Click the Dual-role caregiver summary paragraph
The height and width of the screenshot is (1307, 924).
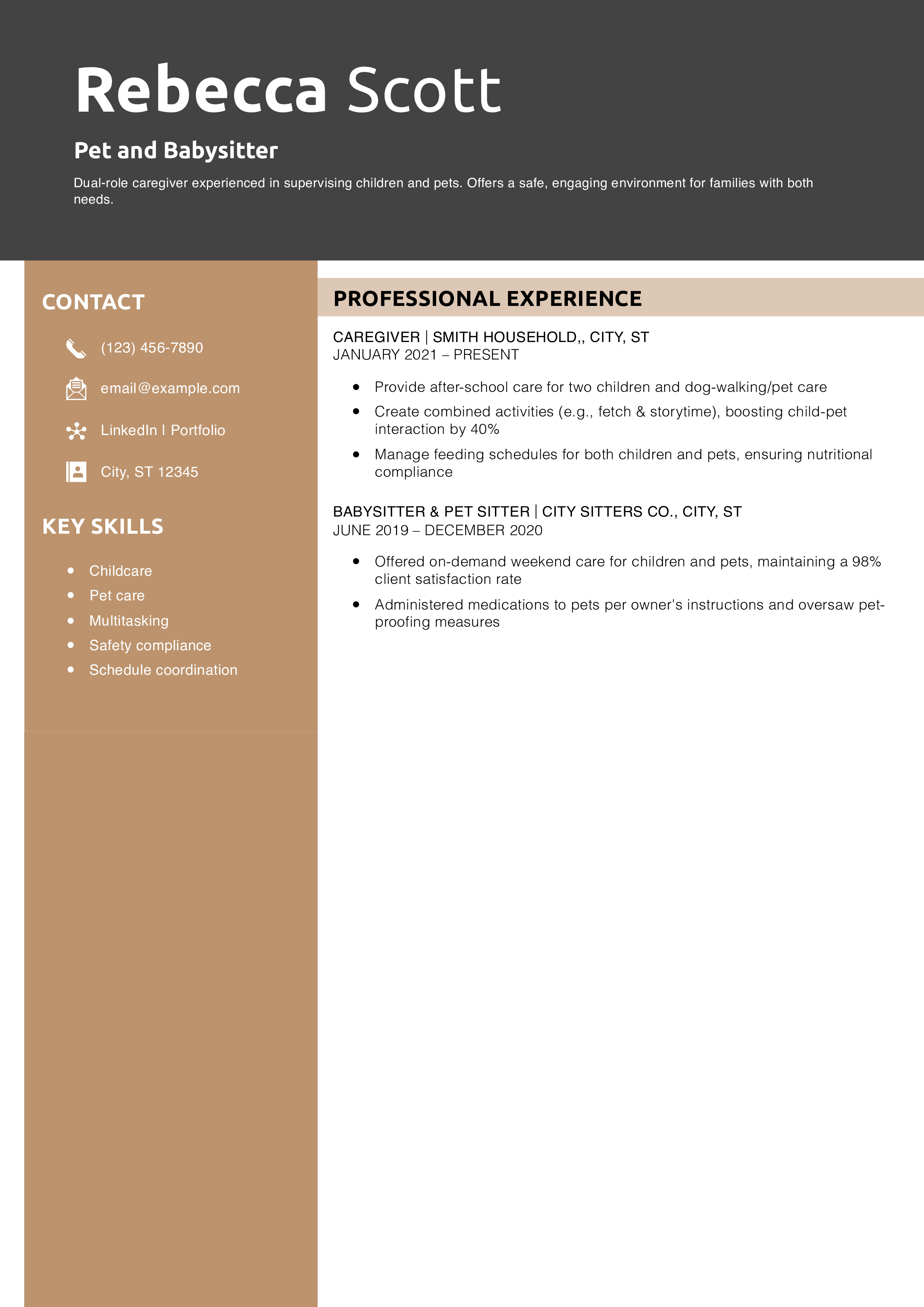click(443, 191)
